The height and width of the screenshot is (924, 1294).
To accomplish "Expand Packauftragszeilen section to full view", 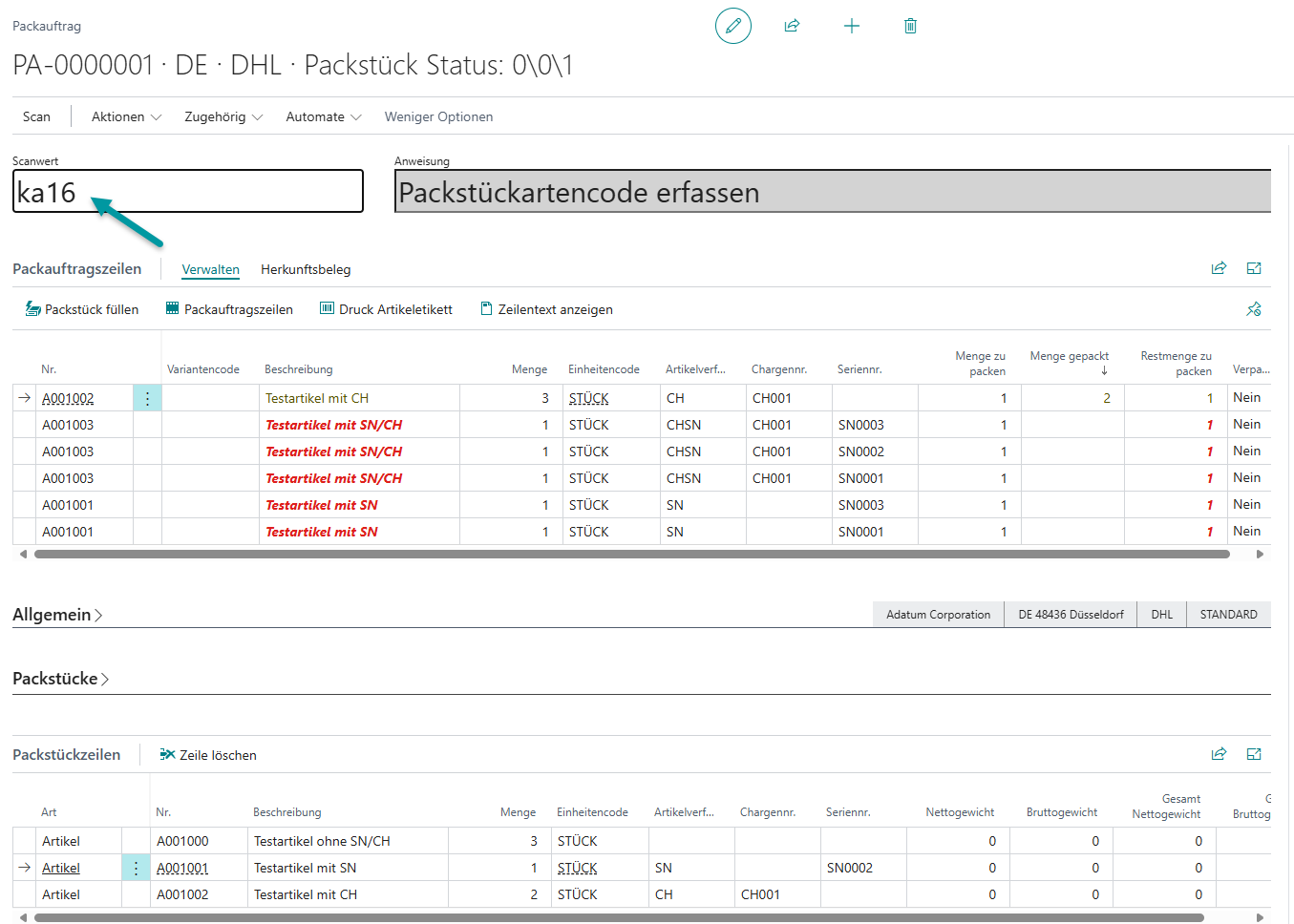I will (1254, 269).
